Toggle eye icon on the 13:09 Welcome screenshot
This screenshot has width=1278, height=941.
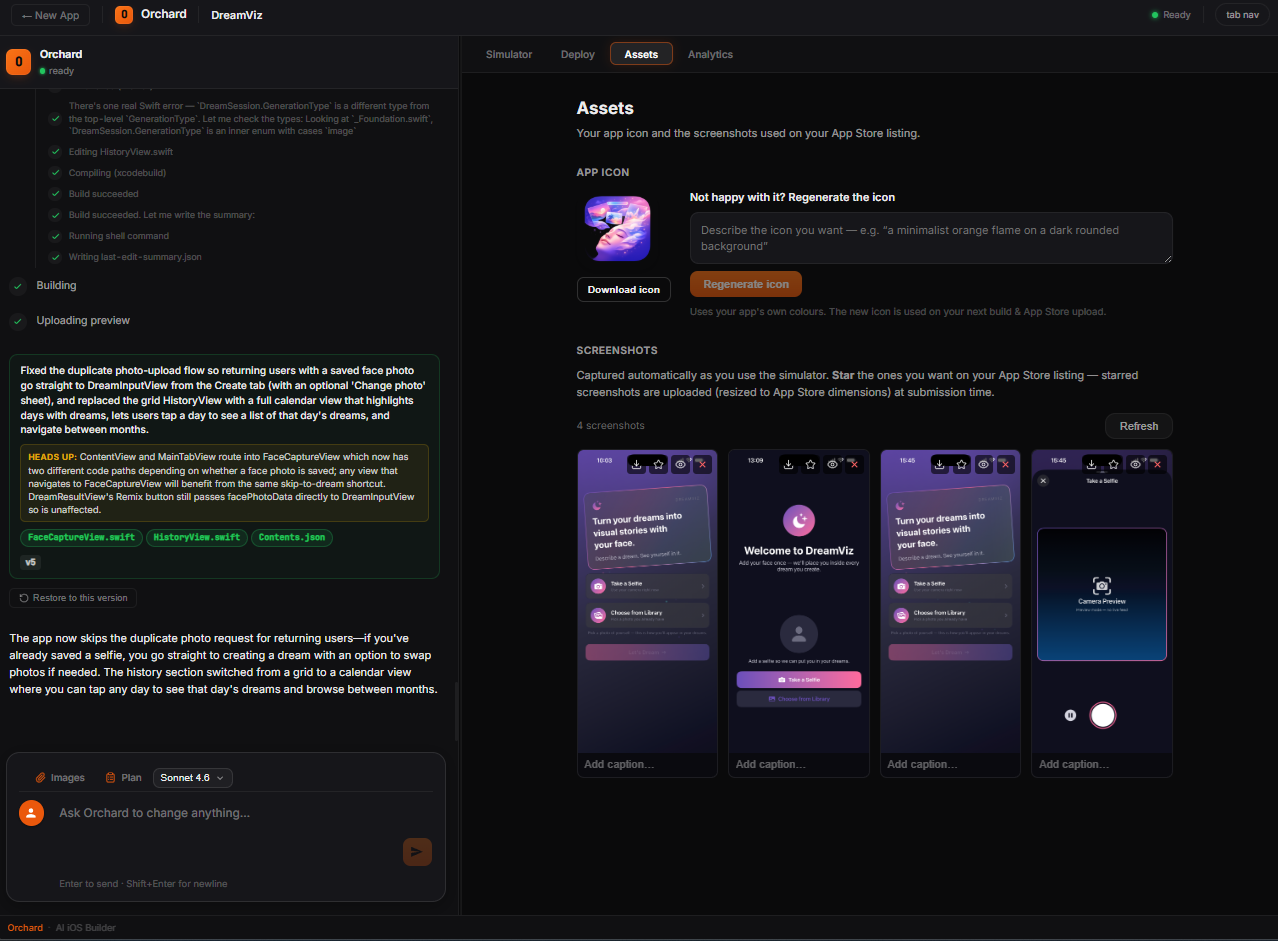(832, 464)
